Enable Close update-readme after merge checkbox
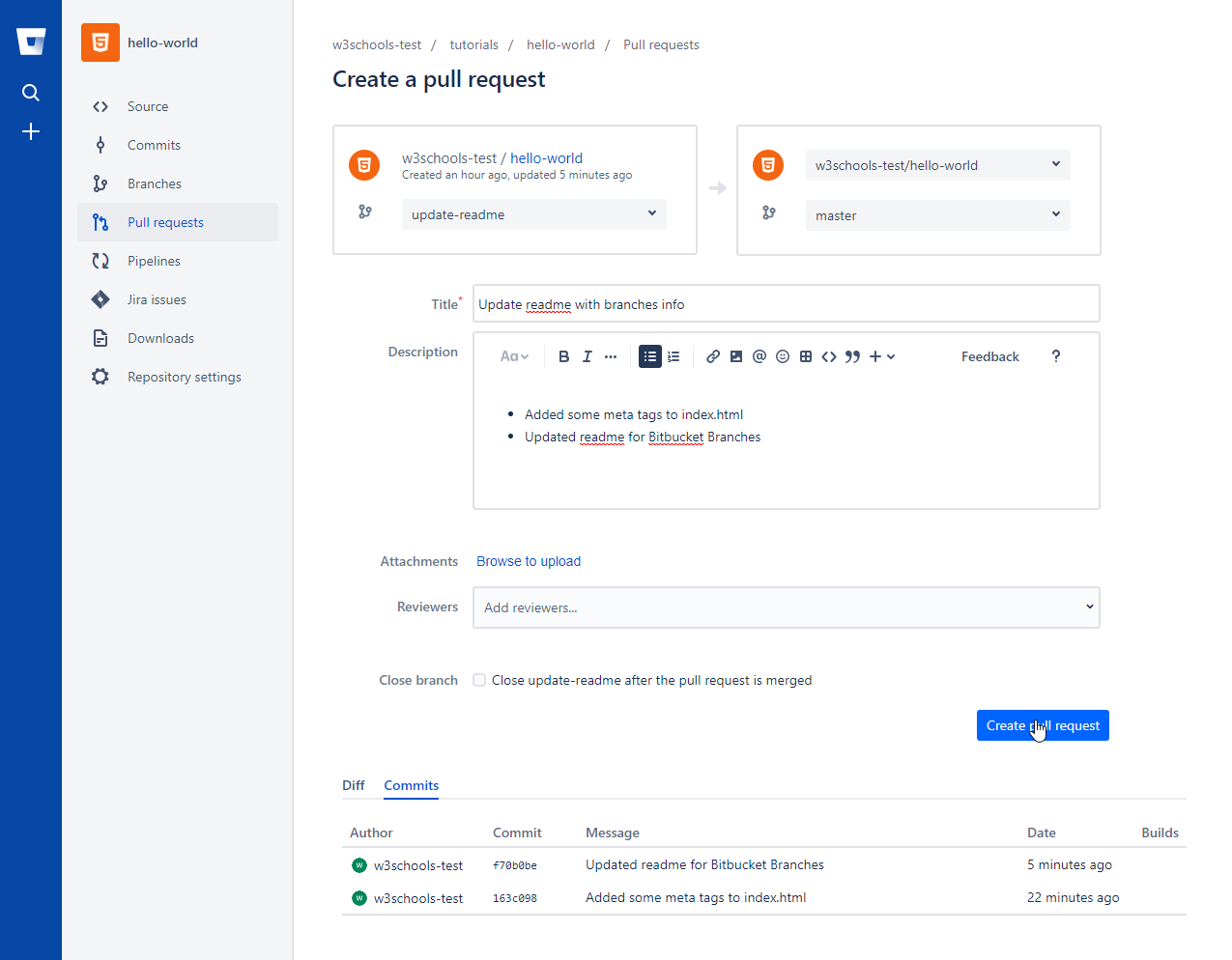 pos(479,680)
